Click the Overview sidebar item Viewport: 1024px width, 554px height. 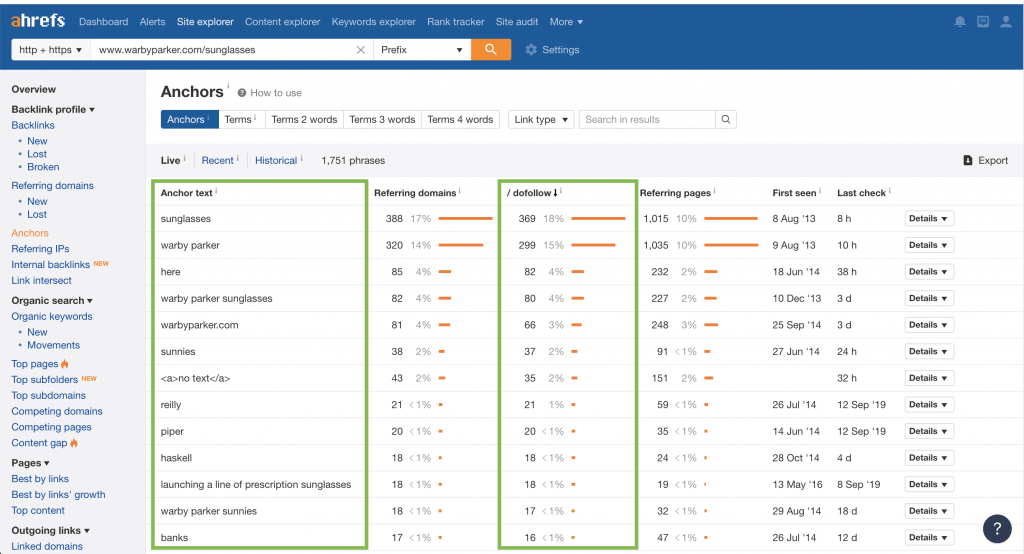pyautogui.click(x=33, y=90)
